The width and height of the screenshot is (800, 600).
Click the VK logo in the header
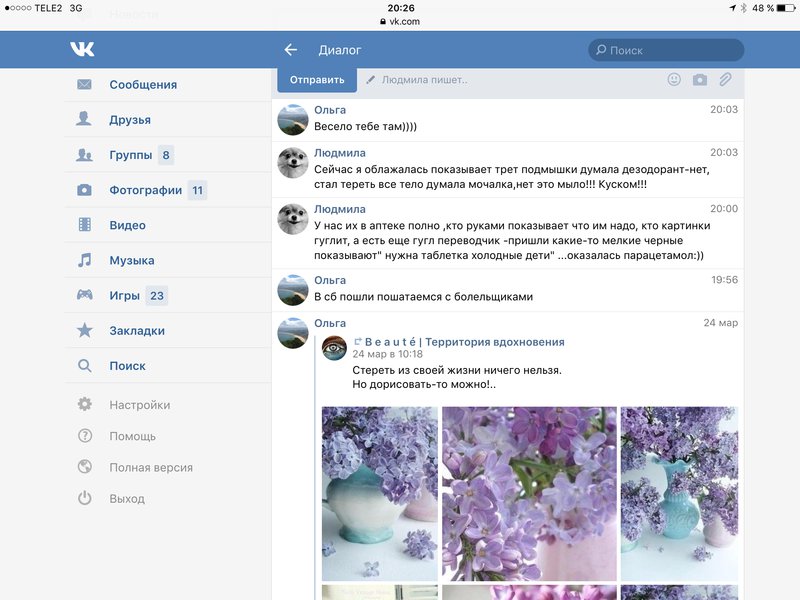click(82, 49)
